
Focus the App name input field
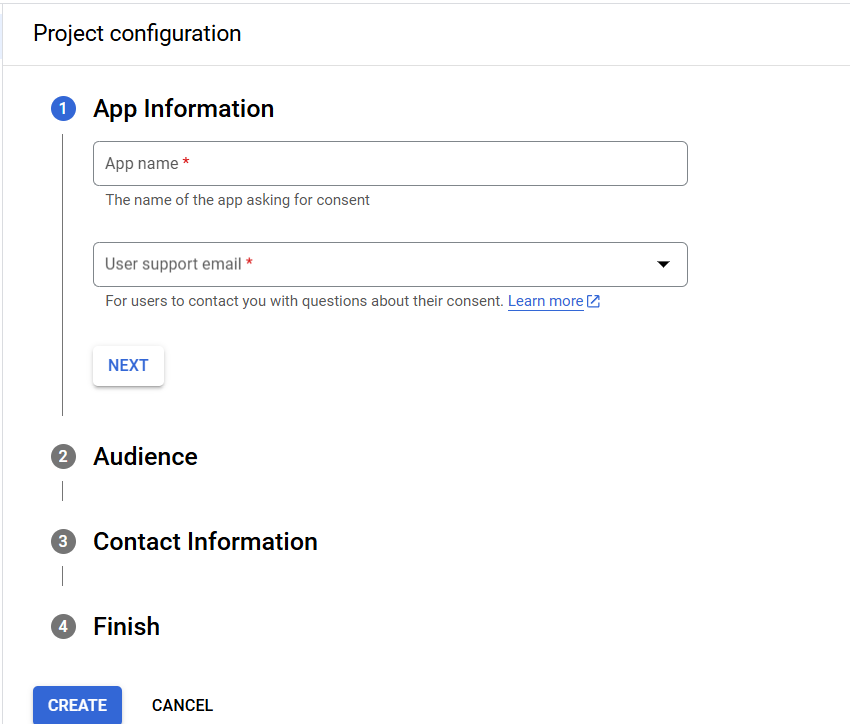coord(390,164)
